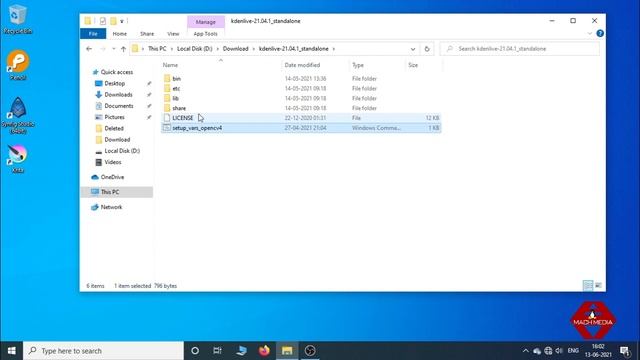The image size is (640, 360).
Task: Expand the address bar history dropdown
Action: 413,49
